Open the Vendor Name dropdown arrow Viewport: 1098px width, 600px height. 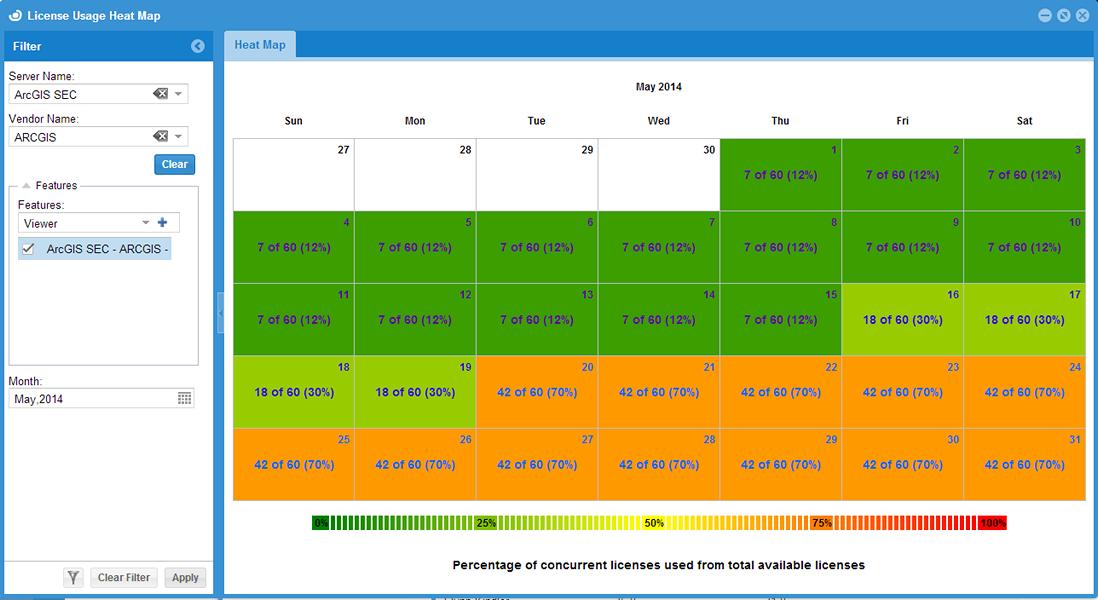179,137
